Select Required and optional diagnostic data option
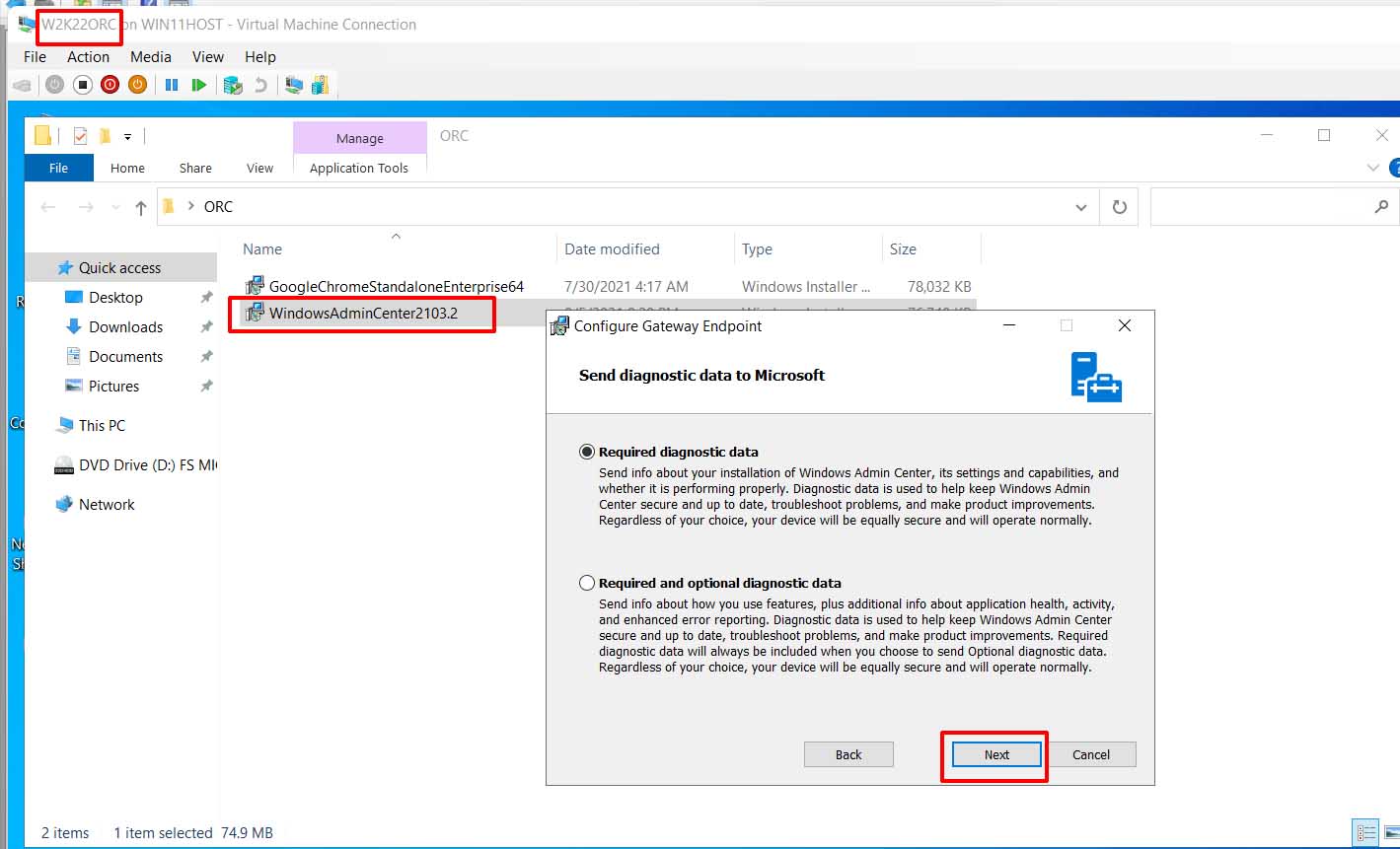 [x=587, y=583]
